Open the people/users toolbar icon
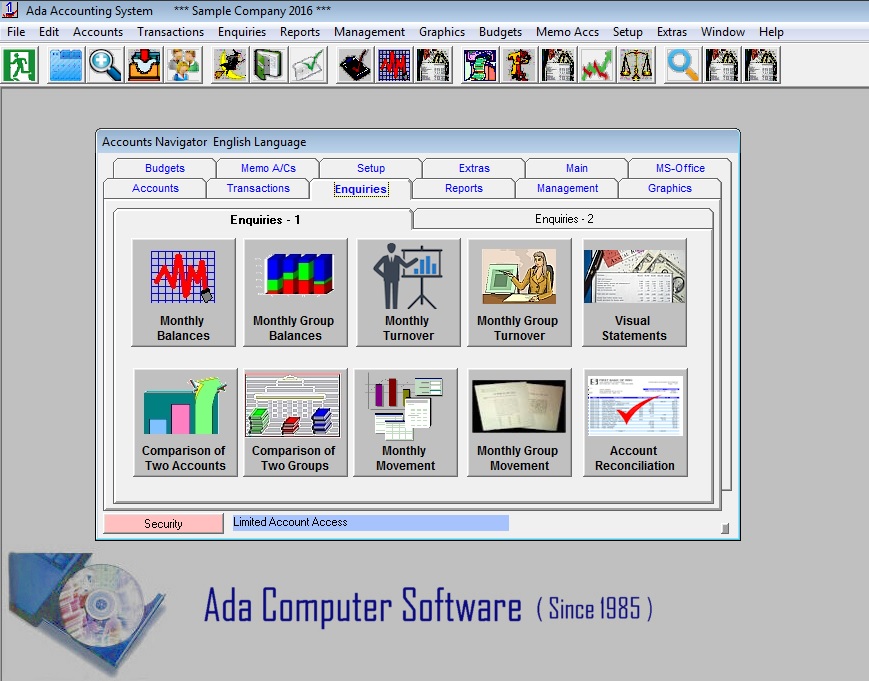869x681 pixels. click(x=184, y=65)
